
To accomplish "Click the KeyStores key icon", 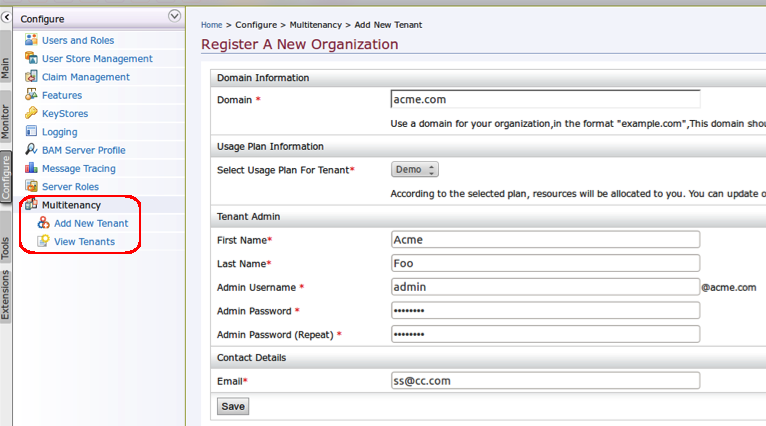I will coord(32,114).
